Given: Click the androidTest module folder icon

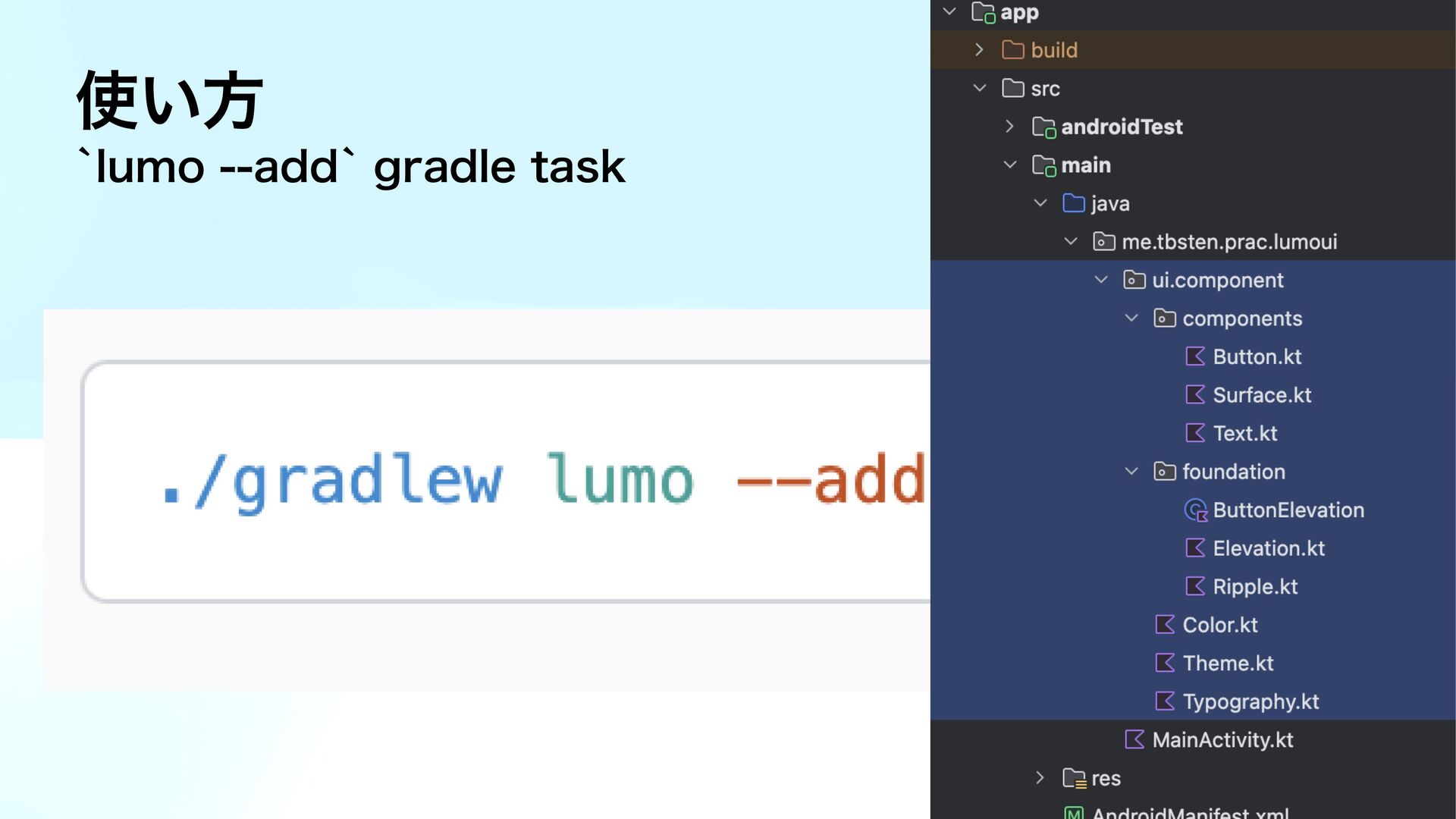Looking at the screenshot, I should [x=1043, y=127].
